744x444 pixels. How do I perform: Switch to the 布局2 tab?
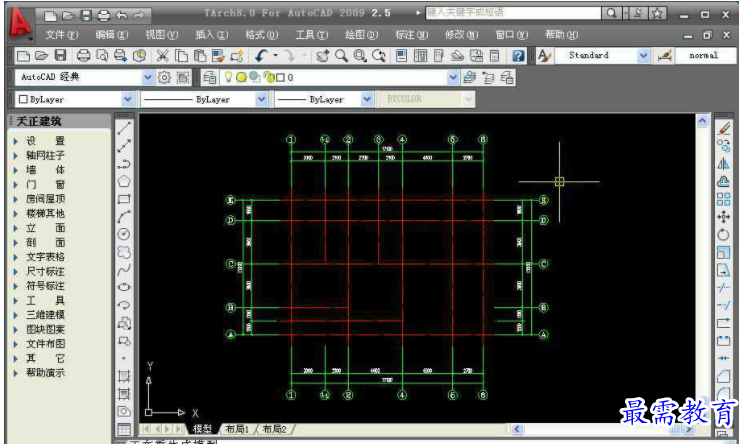(274, 429)
